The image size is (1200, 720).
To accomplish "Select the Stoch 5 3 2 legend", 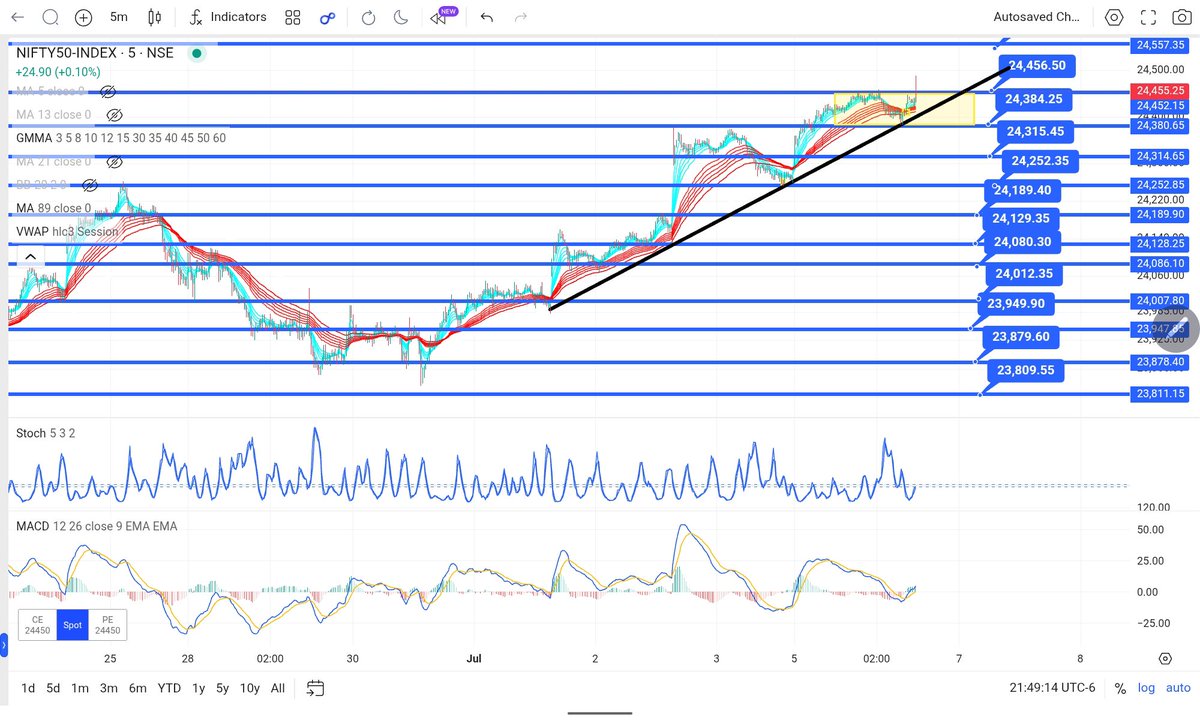I will [x=45, y=433].
